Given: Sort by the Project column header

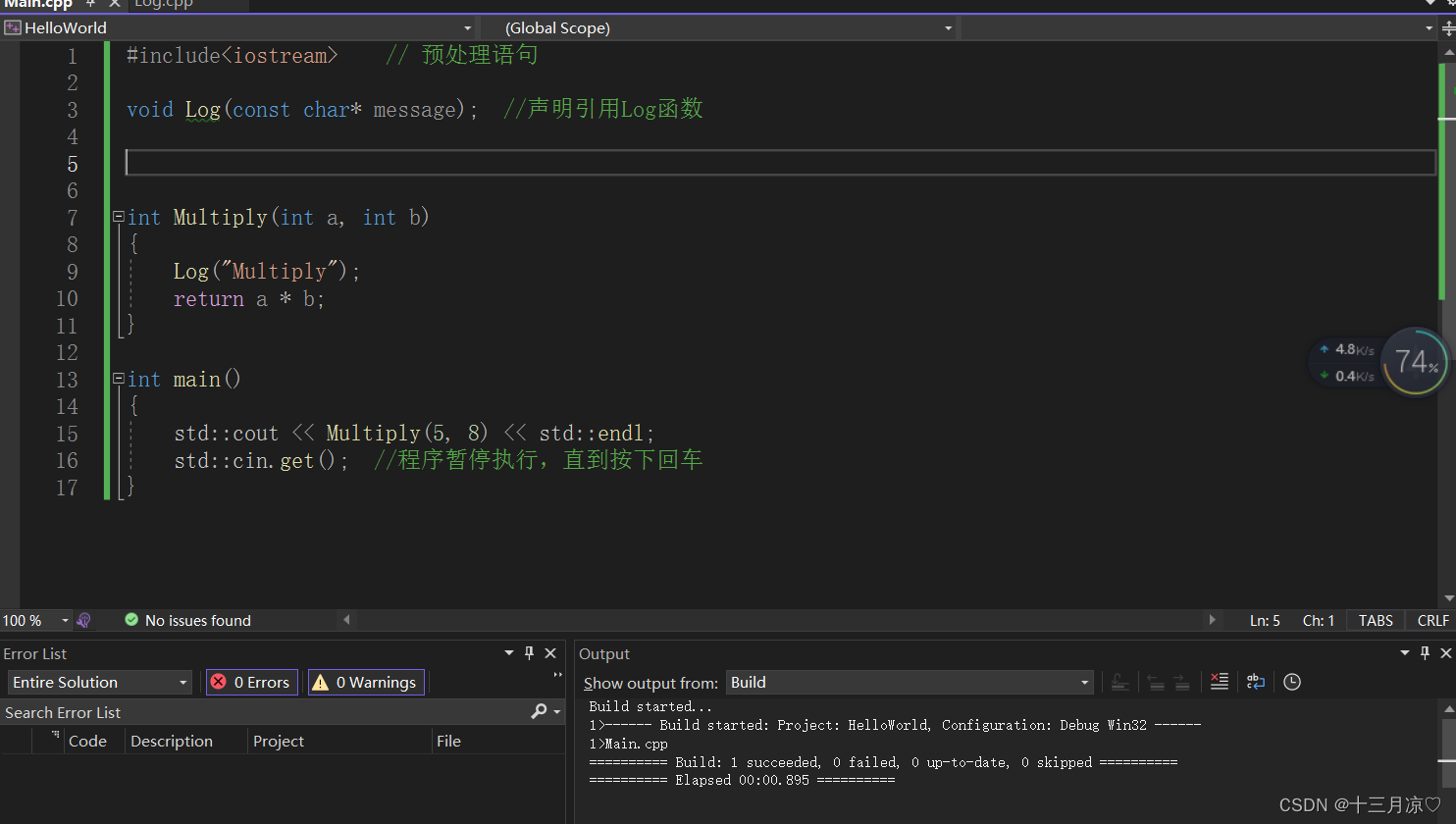Looking at the screenshot, I should pyautogui.click(x=279, y=742).
